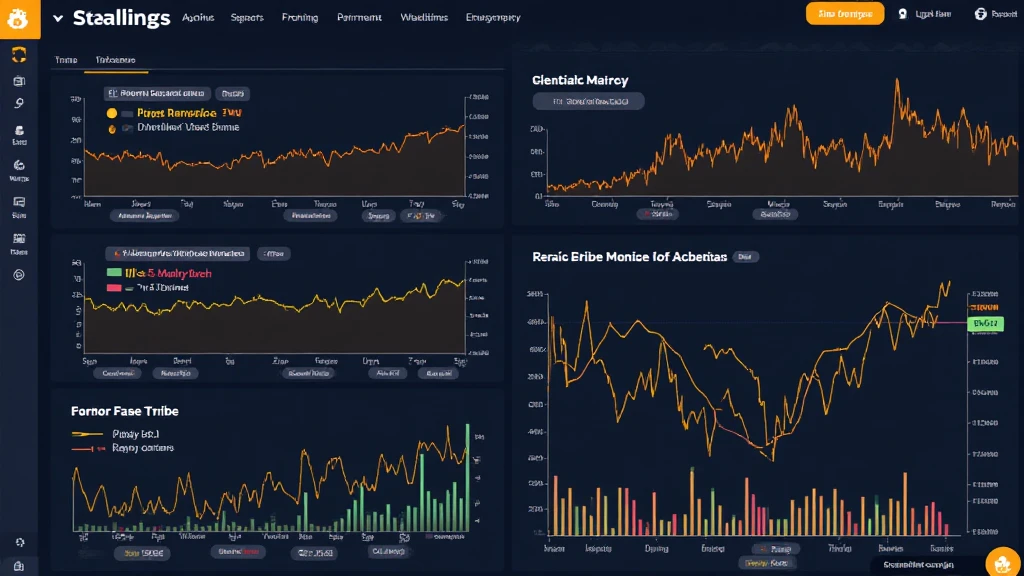
Task: Click the location pin icon in the header
Action: [903, 14]
